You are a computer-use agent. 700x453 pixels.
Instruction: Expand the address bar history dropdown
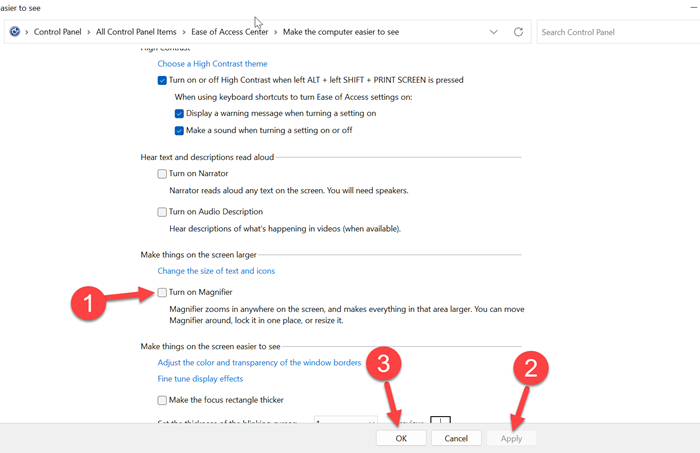493,32
